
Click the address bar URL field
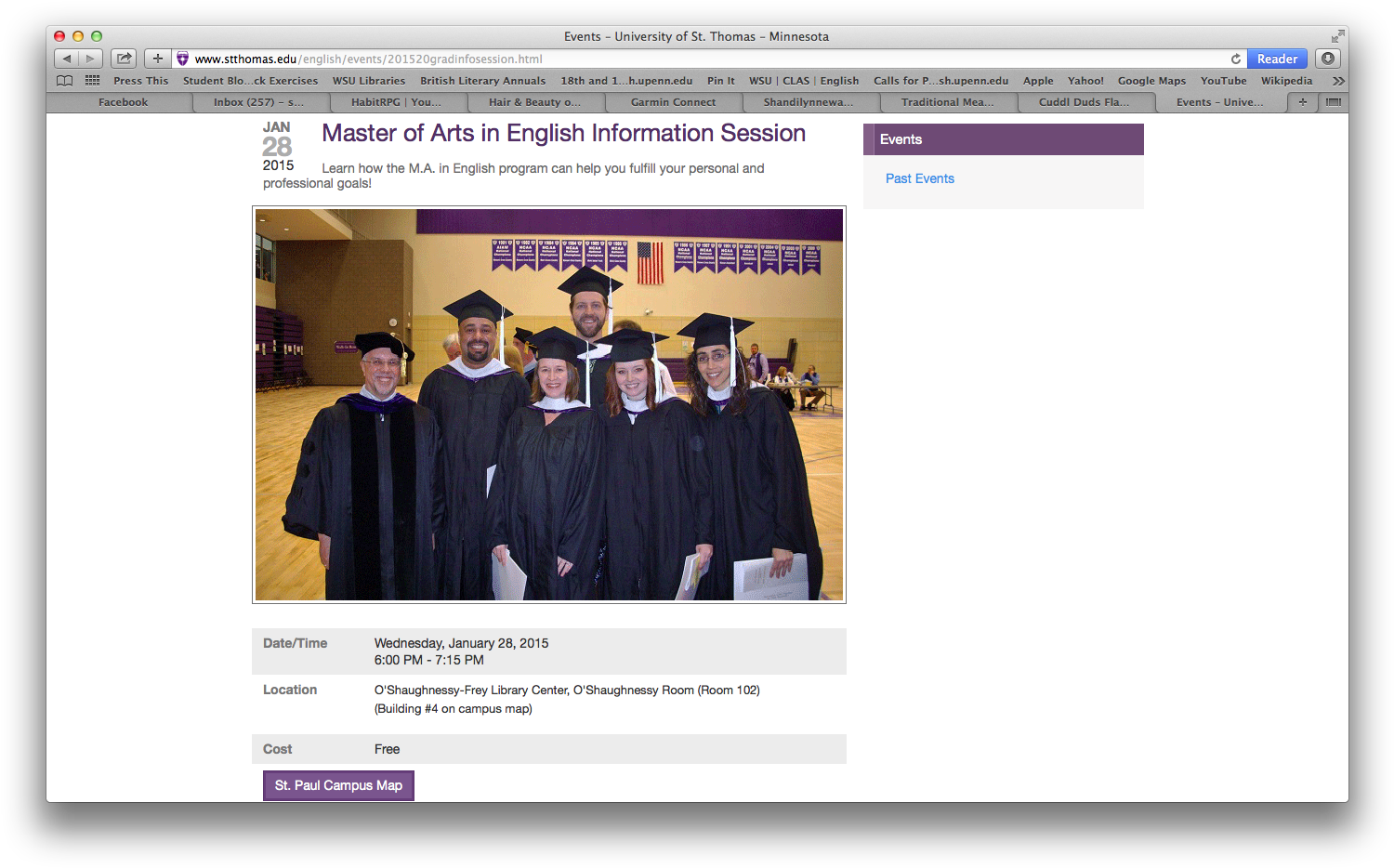[651, 59]
